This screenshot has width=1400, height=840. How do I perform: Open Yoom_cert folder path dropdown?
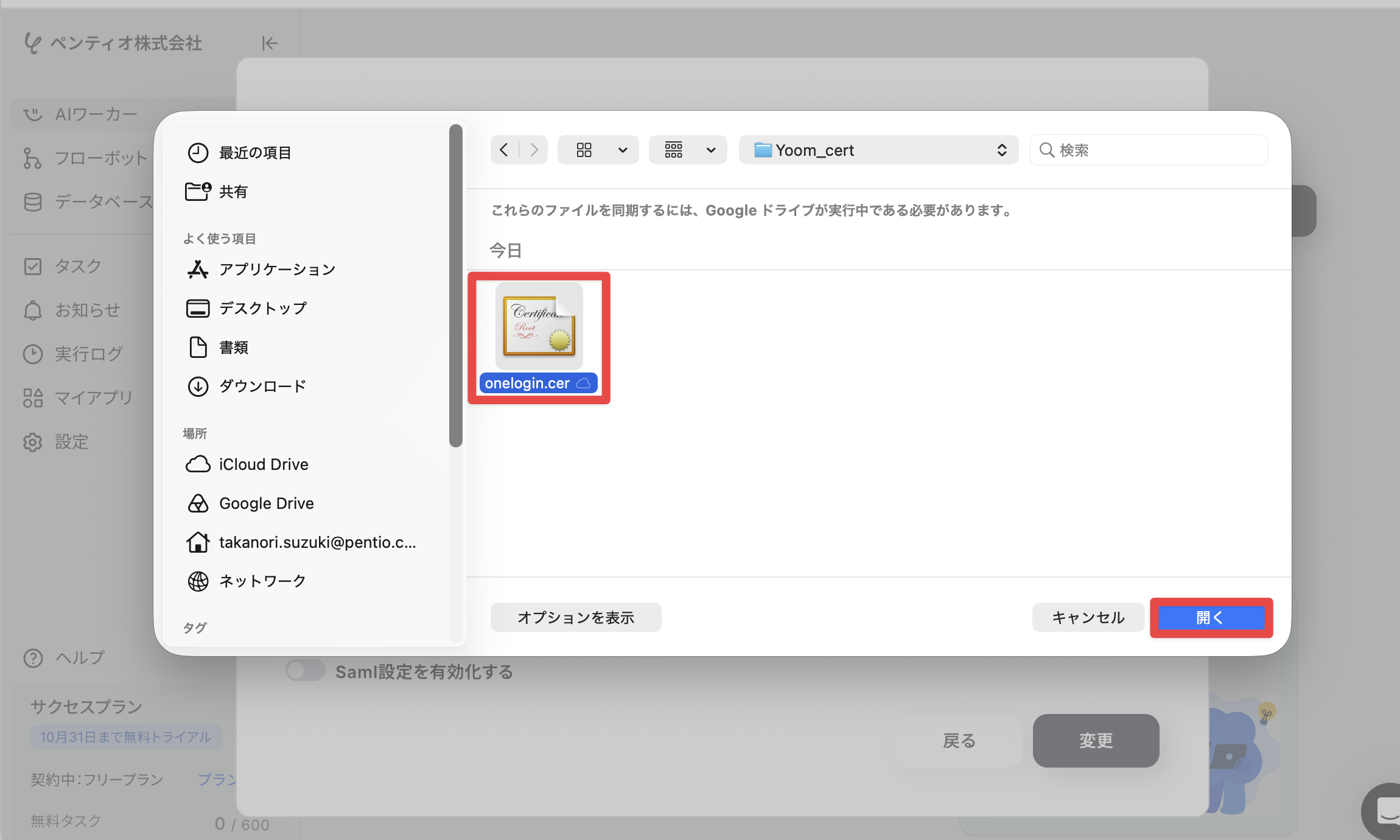[x=878, y=150]
